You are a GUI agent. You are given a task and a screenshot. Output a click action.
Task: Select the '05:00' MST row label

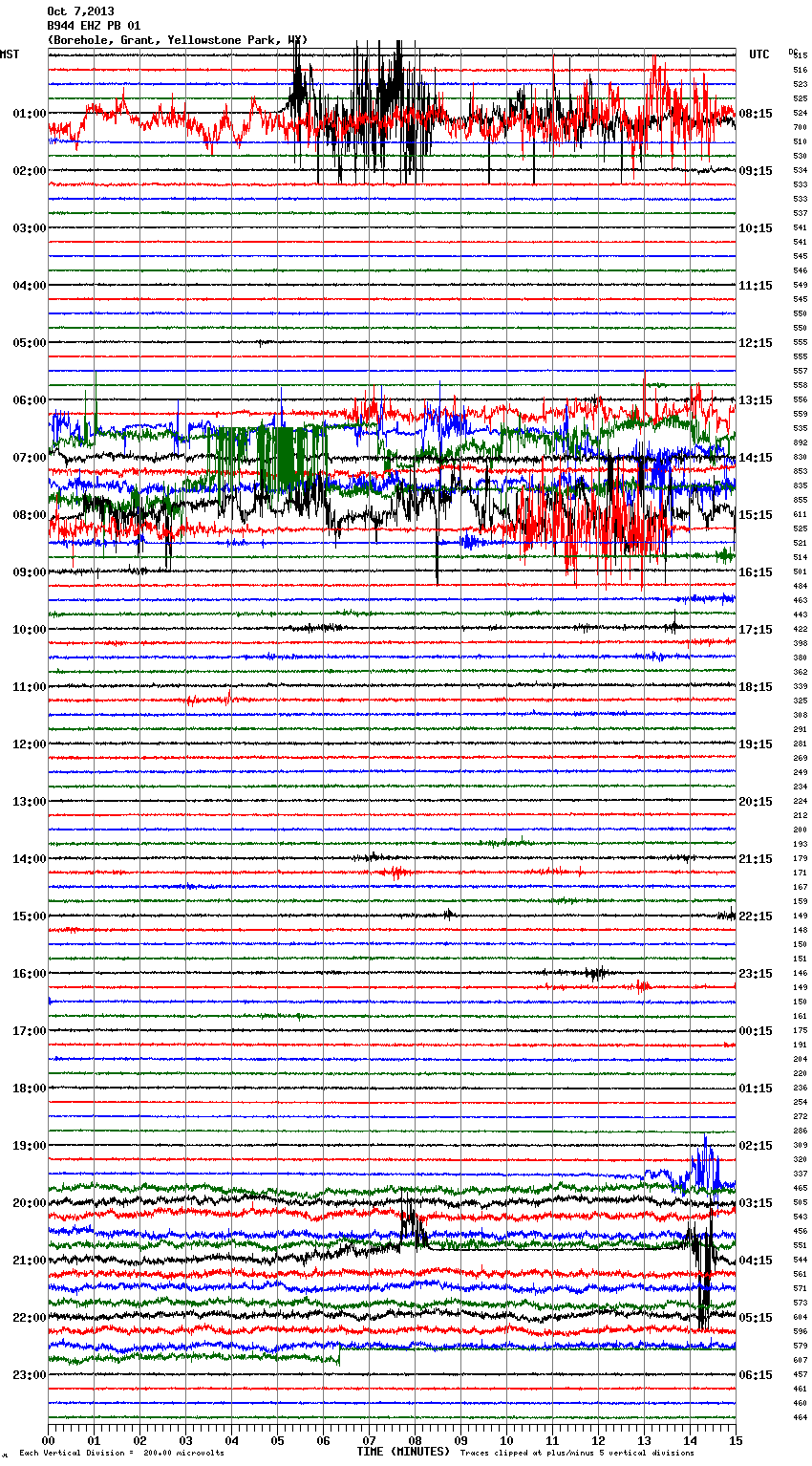pos(29,343)
